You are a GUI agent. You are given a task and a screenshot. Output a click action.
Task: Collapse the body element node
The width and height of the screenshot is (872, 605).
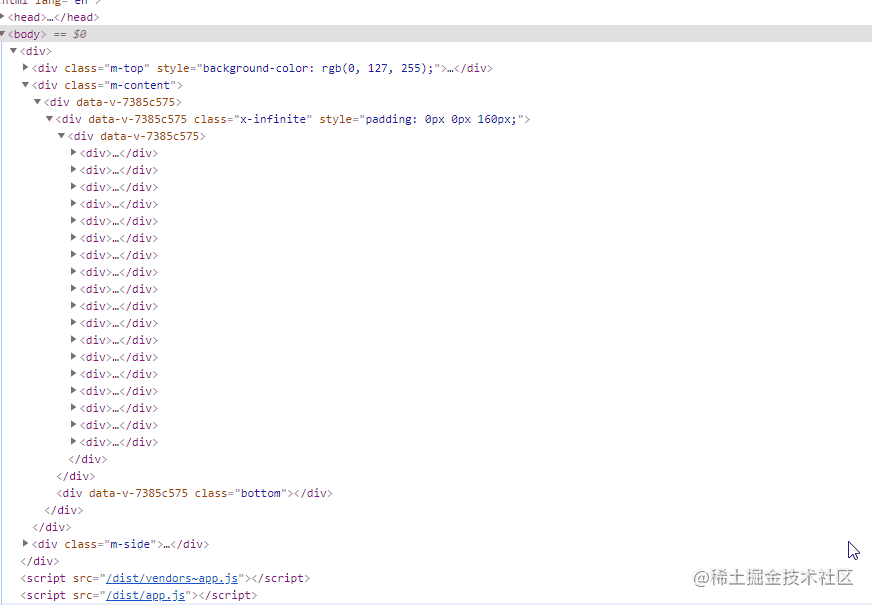2,33
